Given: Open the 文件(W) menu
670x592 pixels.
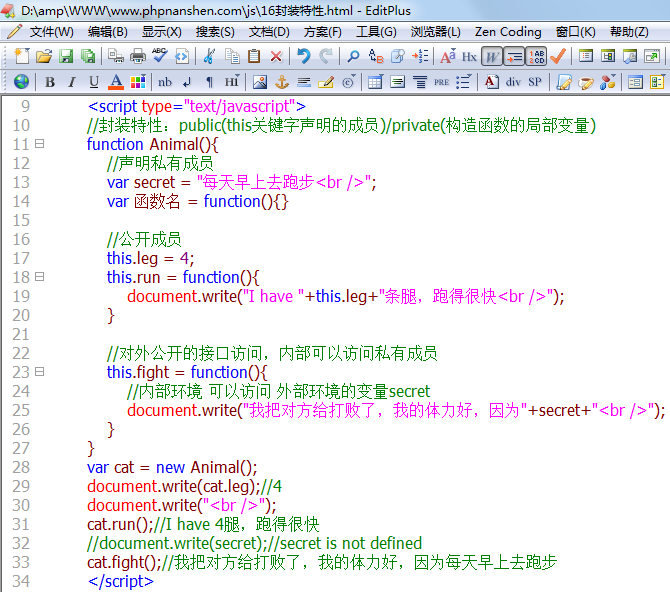Looking at the screenshot, I should tap(52, 32).
